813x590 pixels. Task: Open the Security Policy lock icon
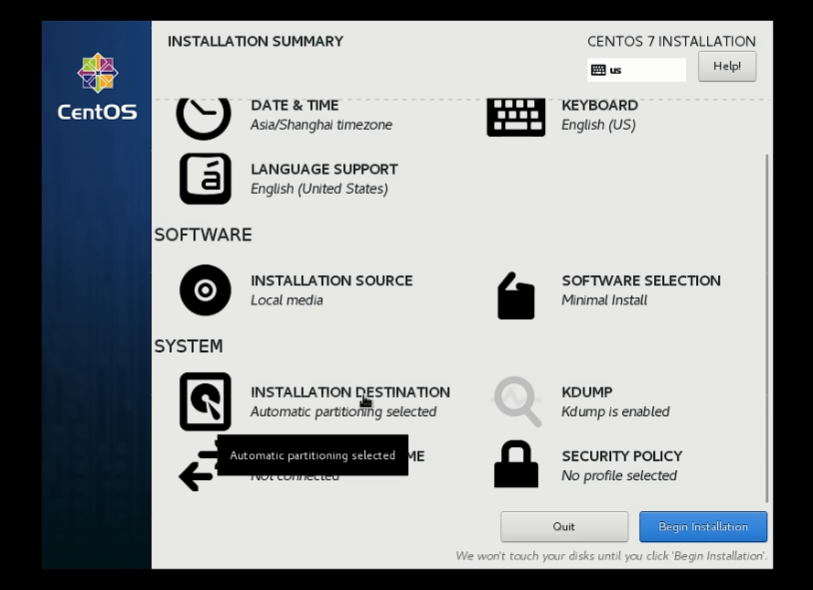point(516,464)
